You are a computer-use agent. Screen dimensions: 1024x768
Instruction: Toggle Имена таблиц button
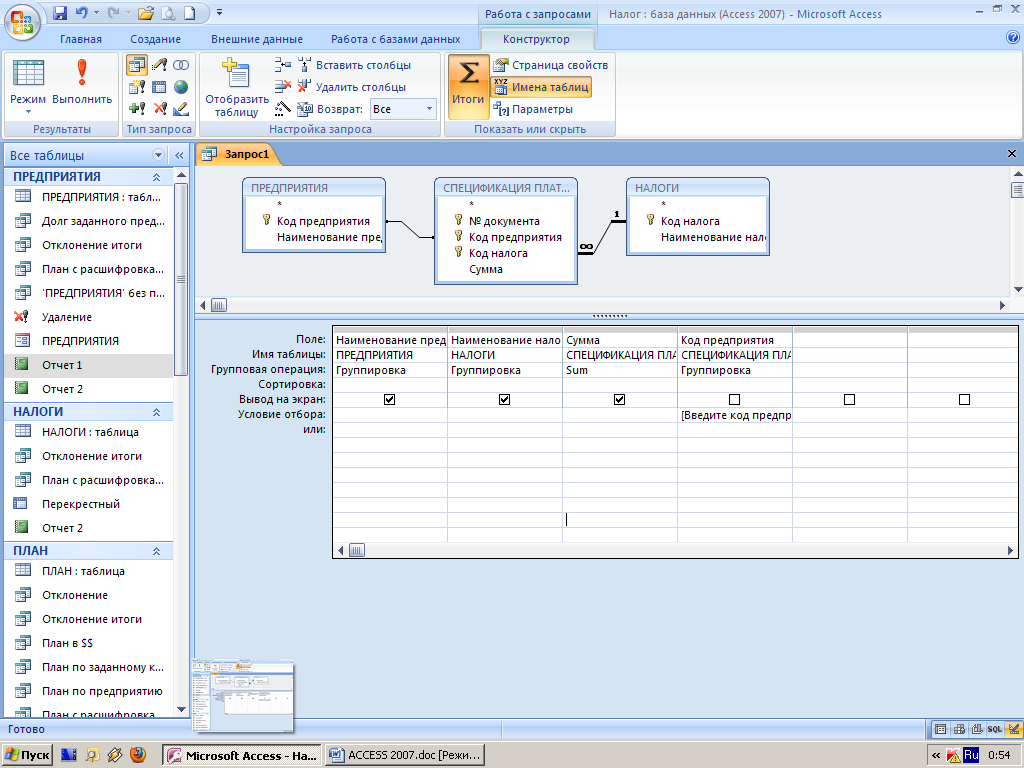(x=541, y=87)
